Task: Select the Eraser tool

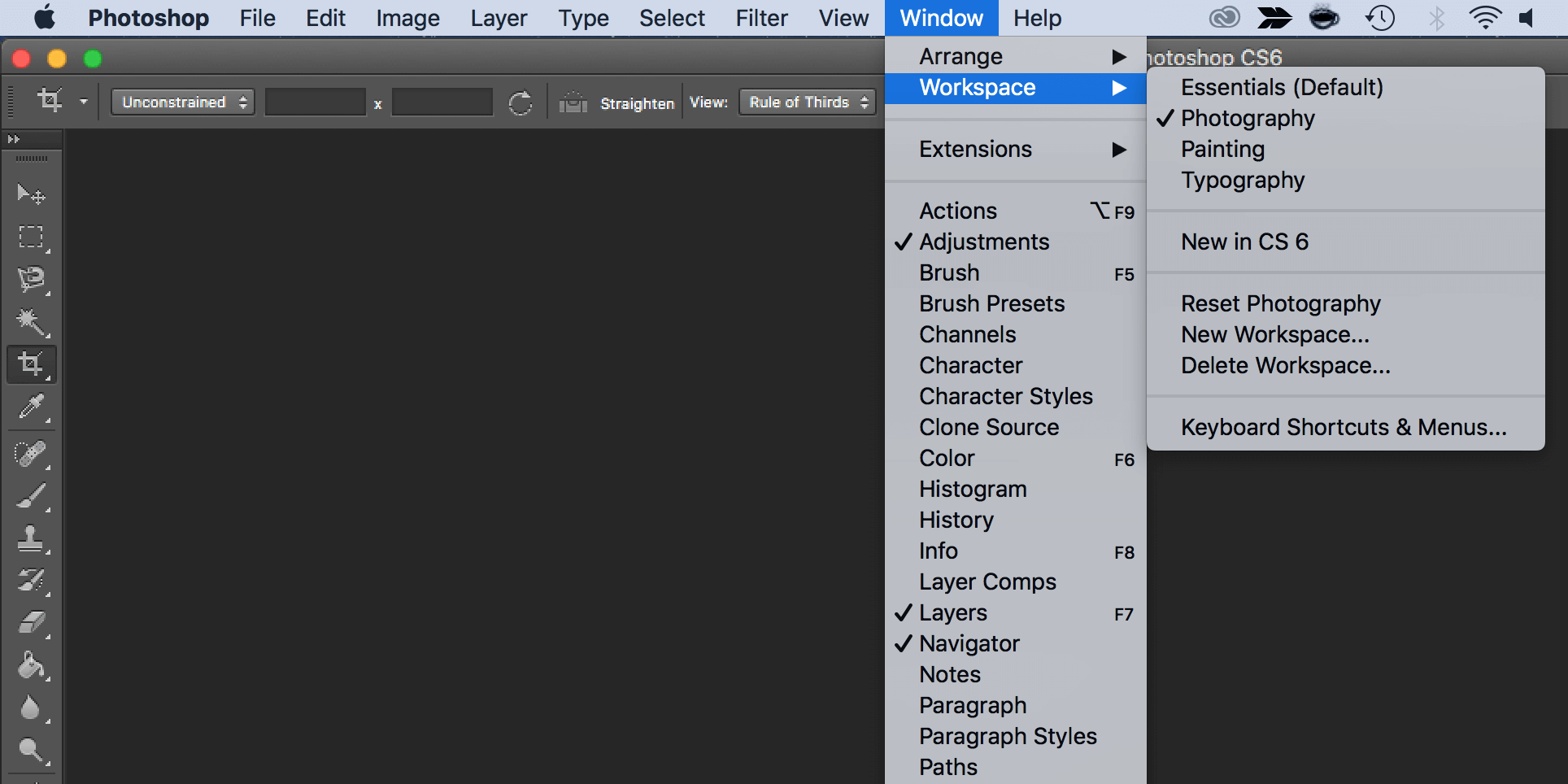Action: tap(31, 623)
